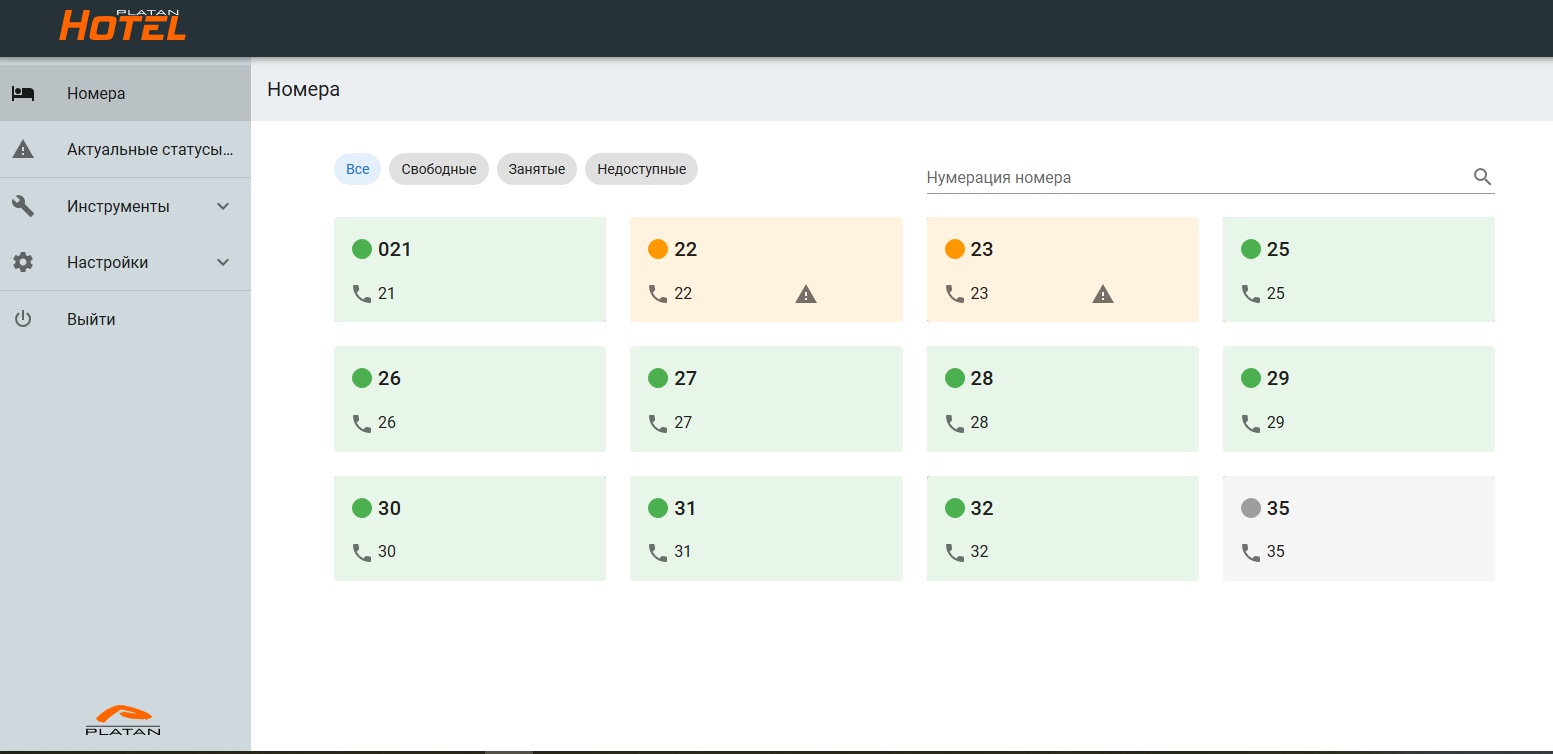Click the power icon beside Выйти
The width and height of the screenshot is (1553, 754).
pos(23,319)
